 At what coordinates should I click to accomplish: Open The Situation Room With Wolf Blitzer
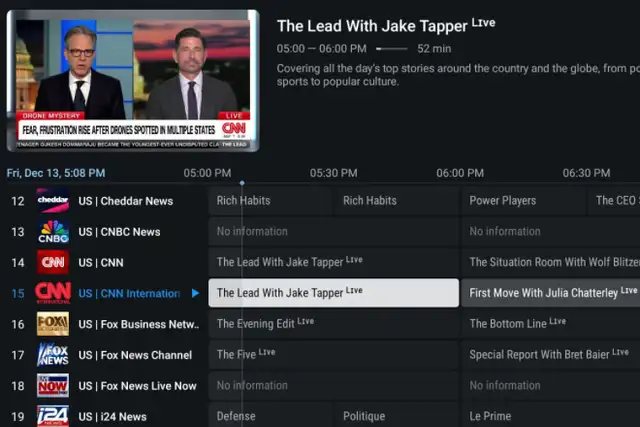(551, 262)
